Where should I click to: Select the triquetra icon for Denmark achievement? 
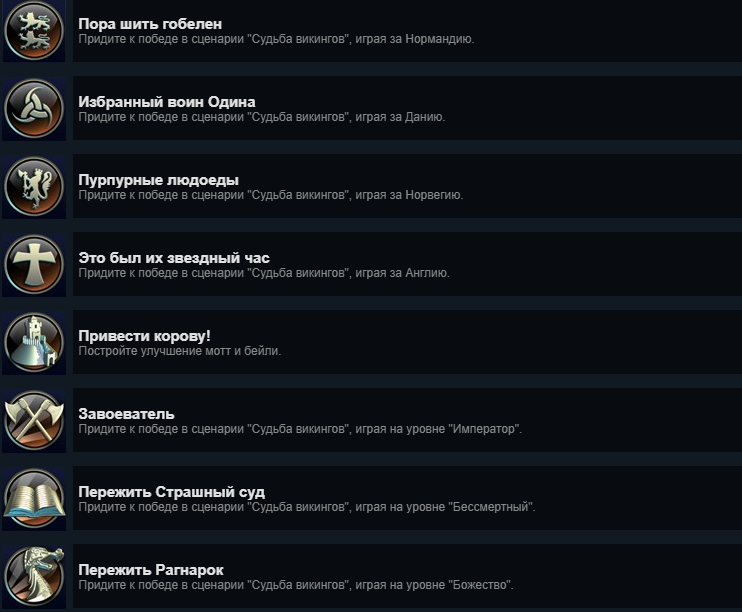(x=34, y=109)
